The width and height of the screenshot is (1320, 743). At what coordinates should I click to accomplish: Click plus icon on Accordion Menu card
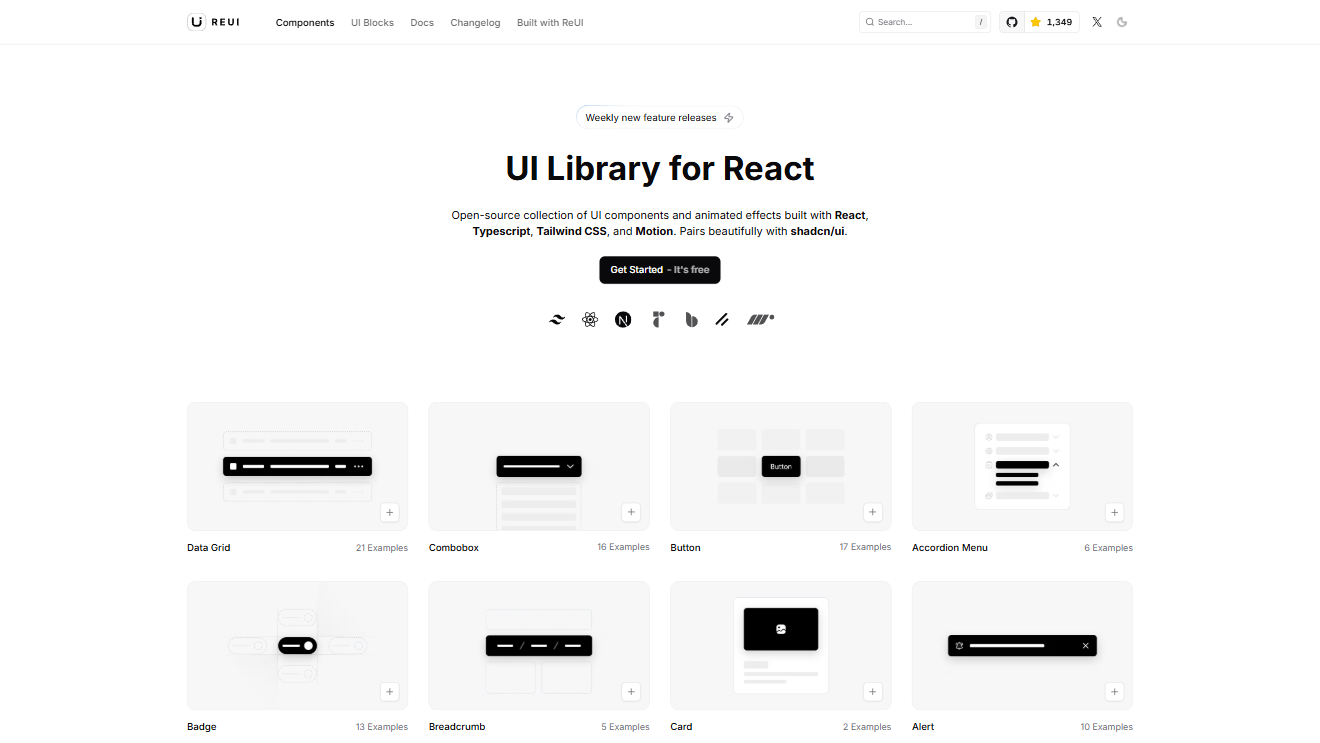[1114, 512]
